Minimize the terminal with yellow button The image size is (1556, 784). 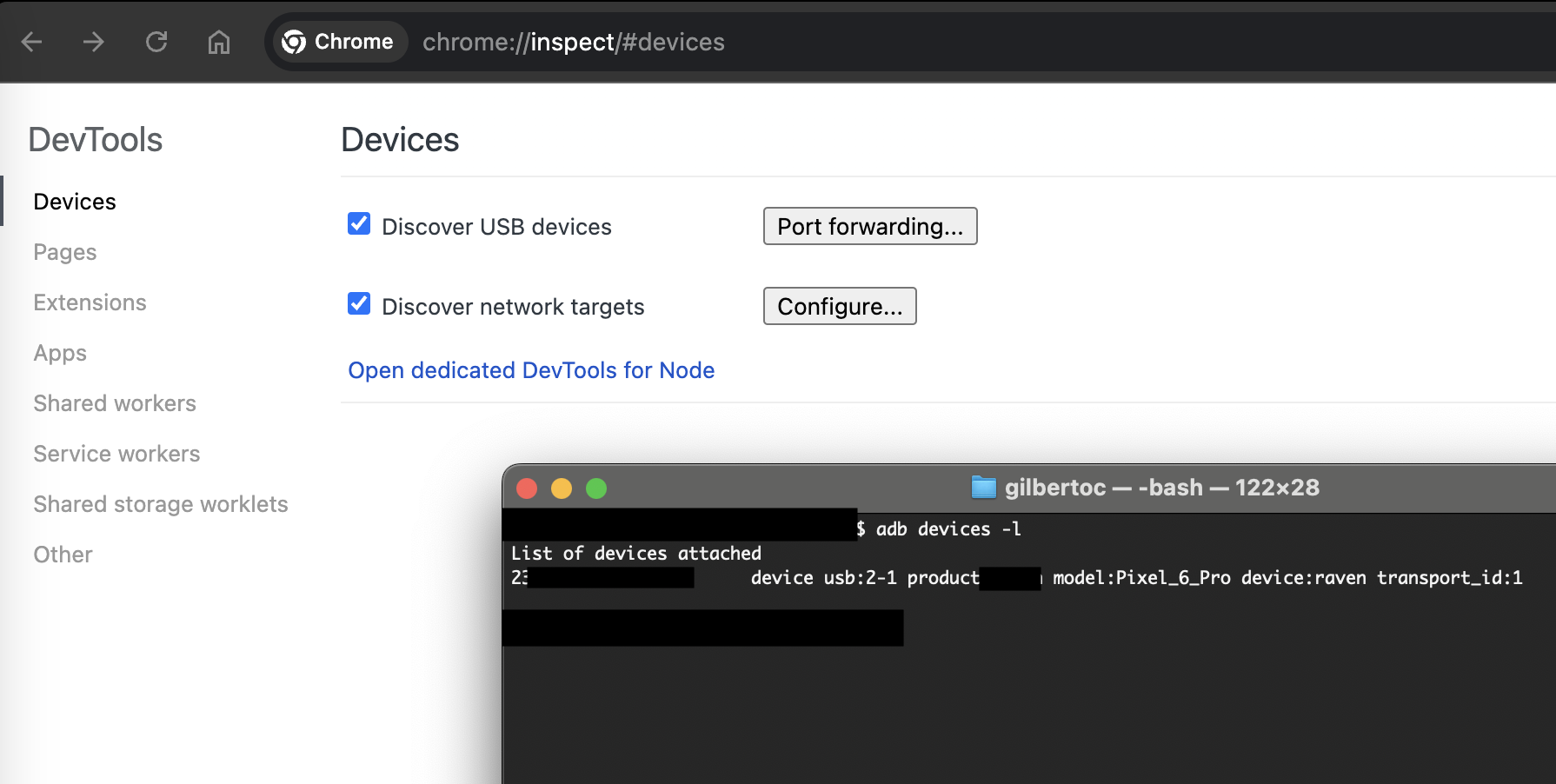pos(562,488)
